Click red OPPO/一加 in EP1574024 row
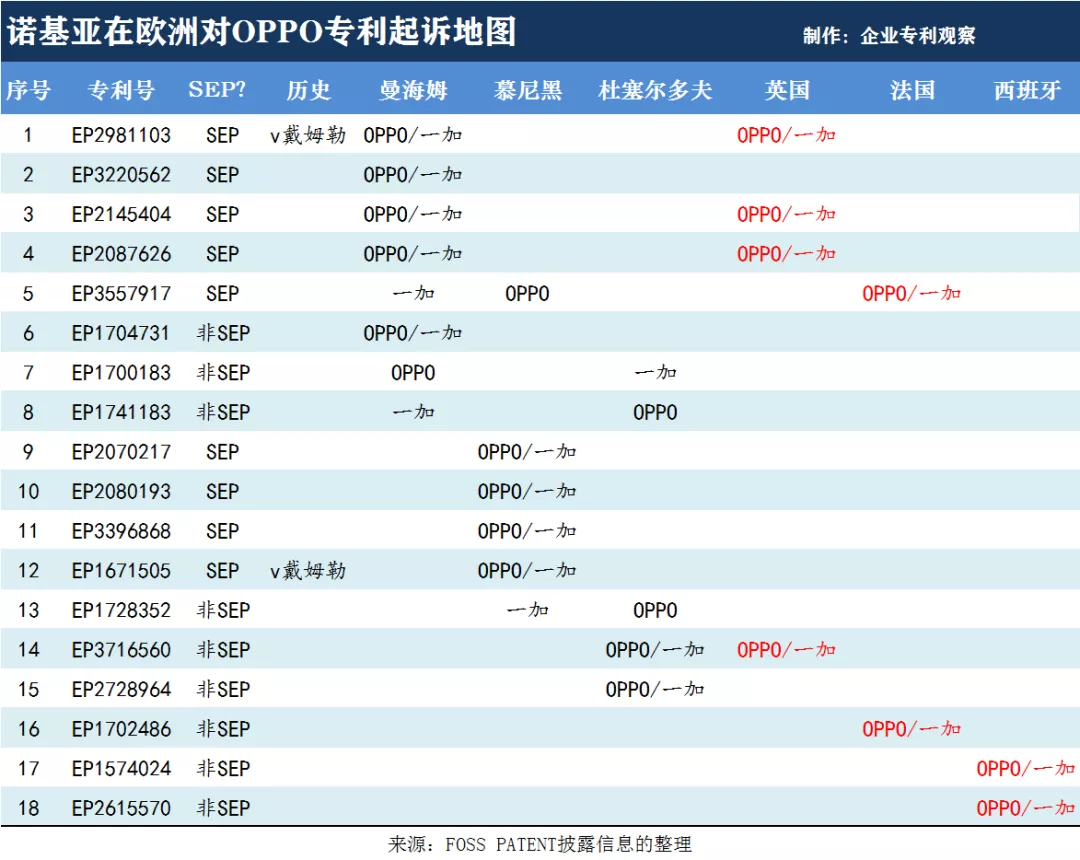1080x860 pixels. (x=1026, y=768)
